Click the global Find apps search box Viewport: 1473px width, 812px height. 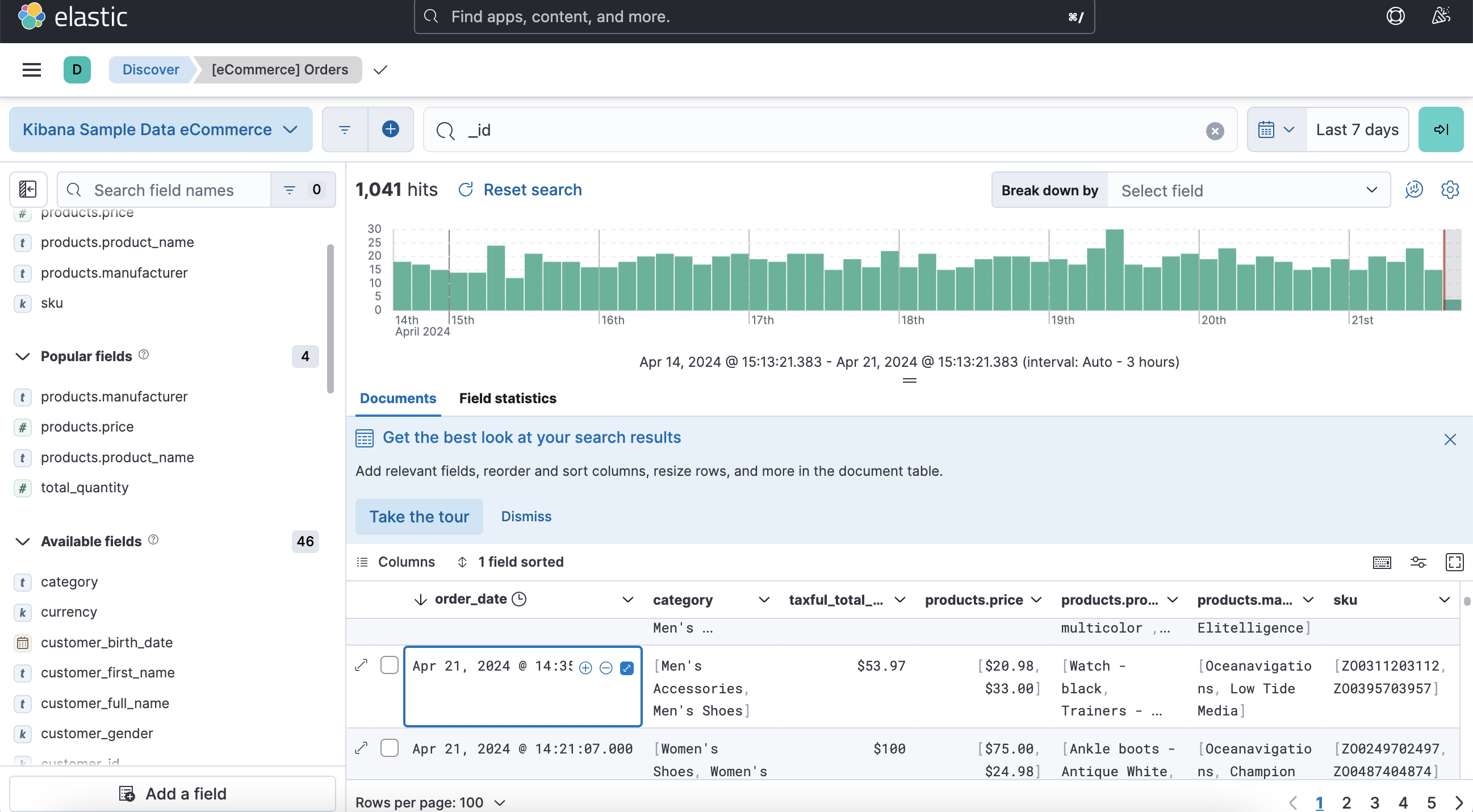pos(754,16)
